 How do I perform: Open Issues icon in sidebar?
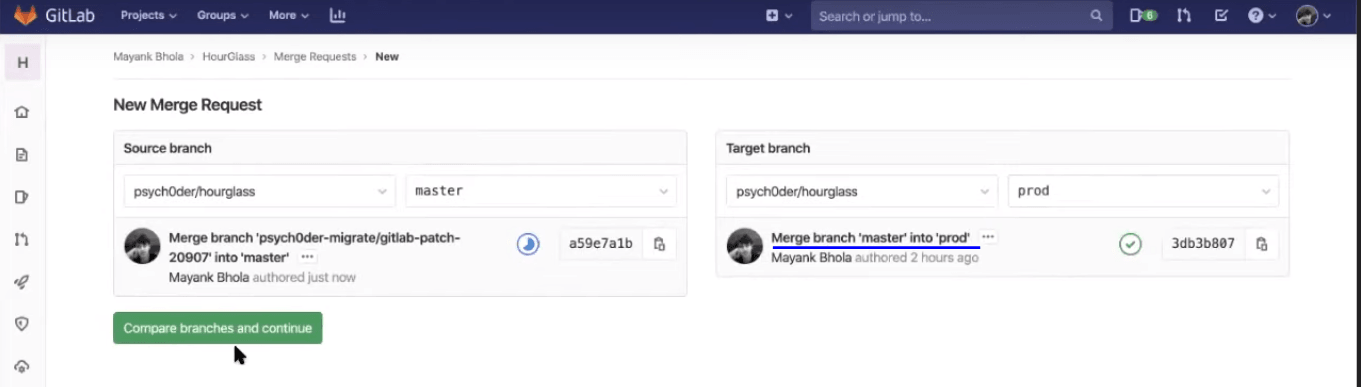point(22,197)
